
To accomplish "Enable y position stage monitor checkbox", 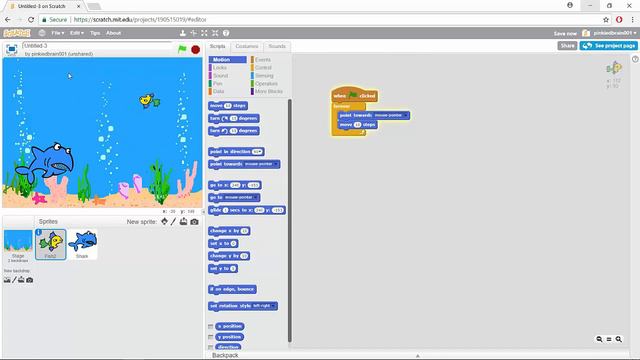I will pos(211,337).
